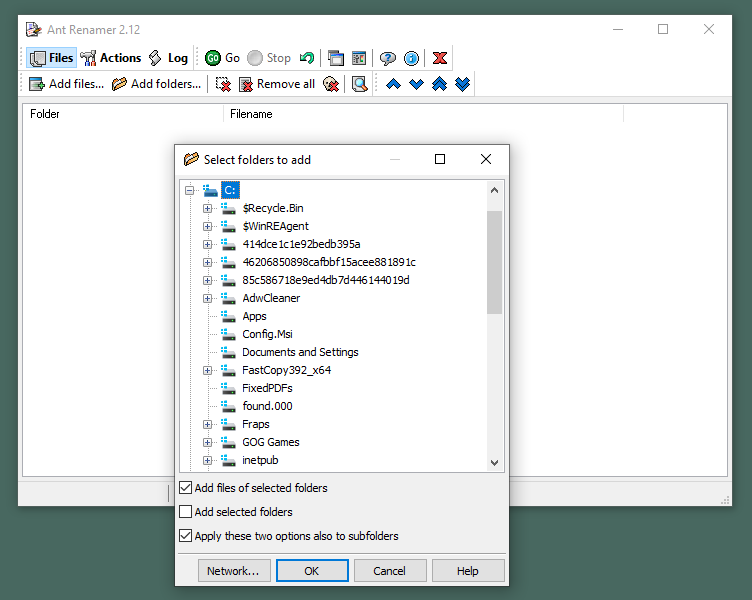
Task: Click the tree scroll down arrow
Action: pyautogui.click(x=494, y=463)
